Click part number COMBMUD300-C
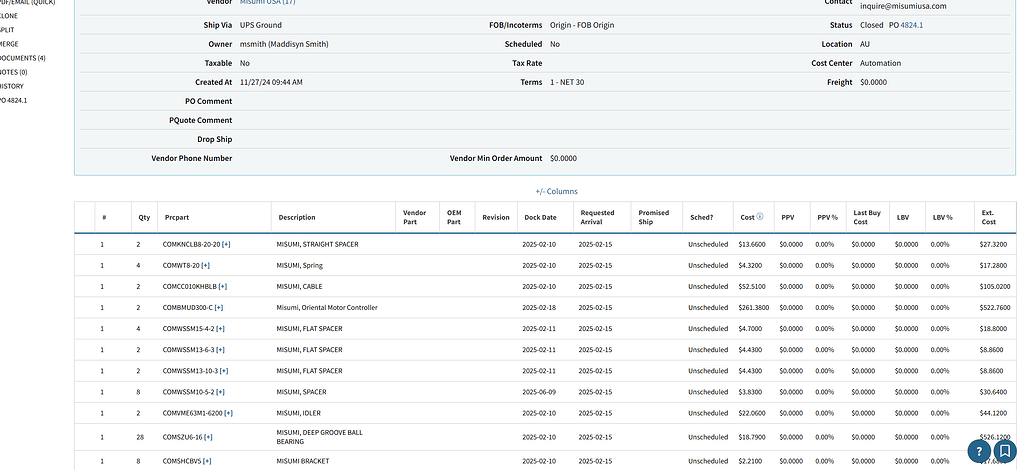 coord(188,307)
